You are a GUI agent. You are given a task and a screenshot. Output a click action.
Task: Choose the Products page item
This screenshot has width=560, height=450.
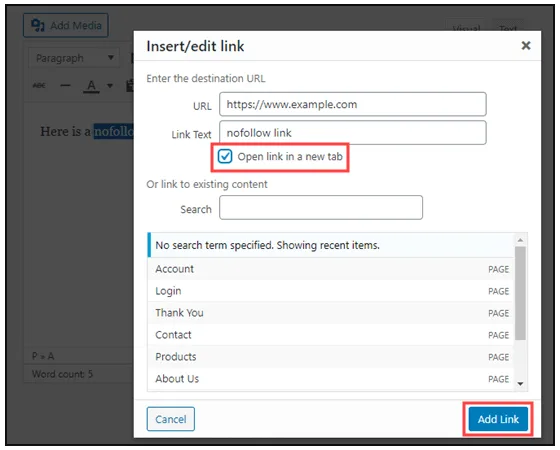(x=331, y=357)
